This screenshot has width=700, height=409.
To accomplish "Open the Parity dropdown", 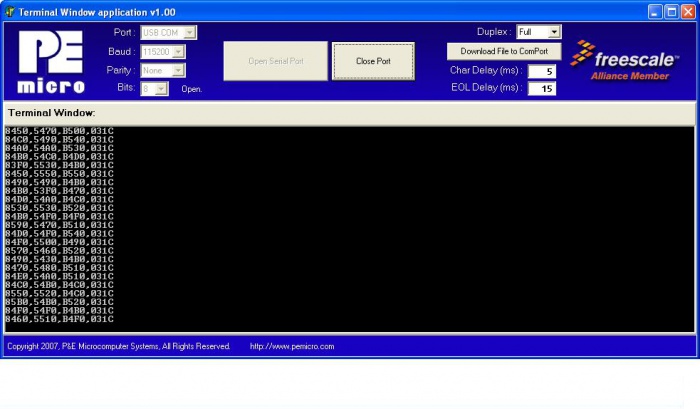I will 178,70.
